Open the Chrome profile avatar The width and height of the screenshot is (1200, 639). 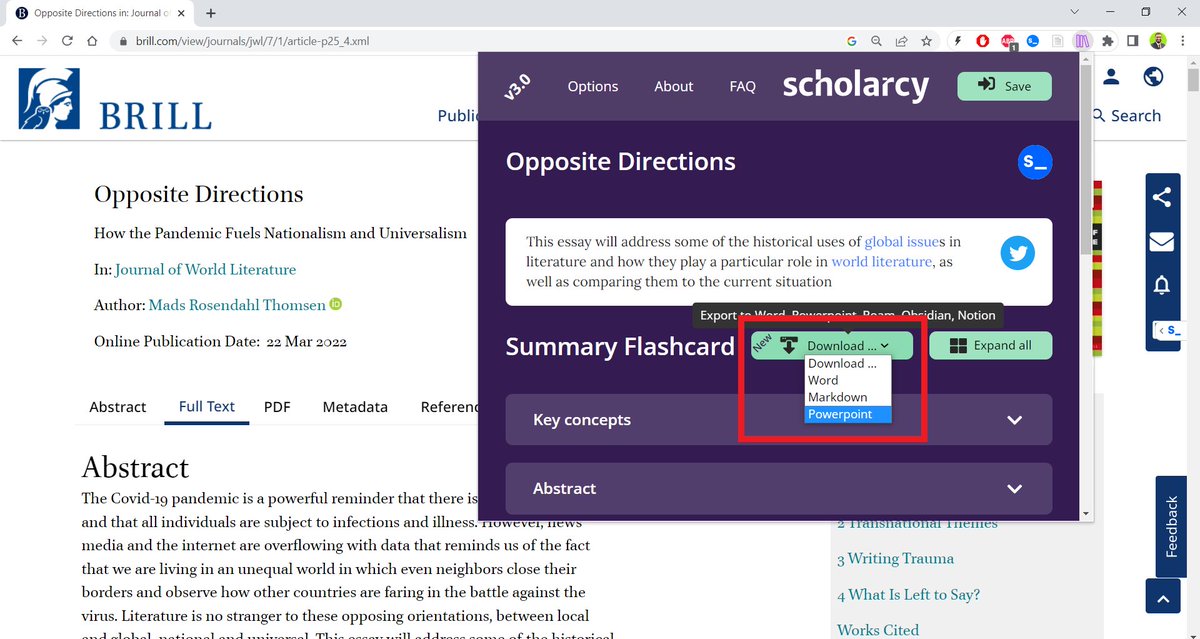click(1158, 41)
